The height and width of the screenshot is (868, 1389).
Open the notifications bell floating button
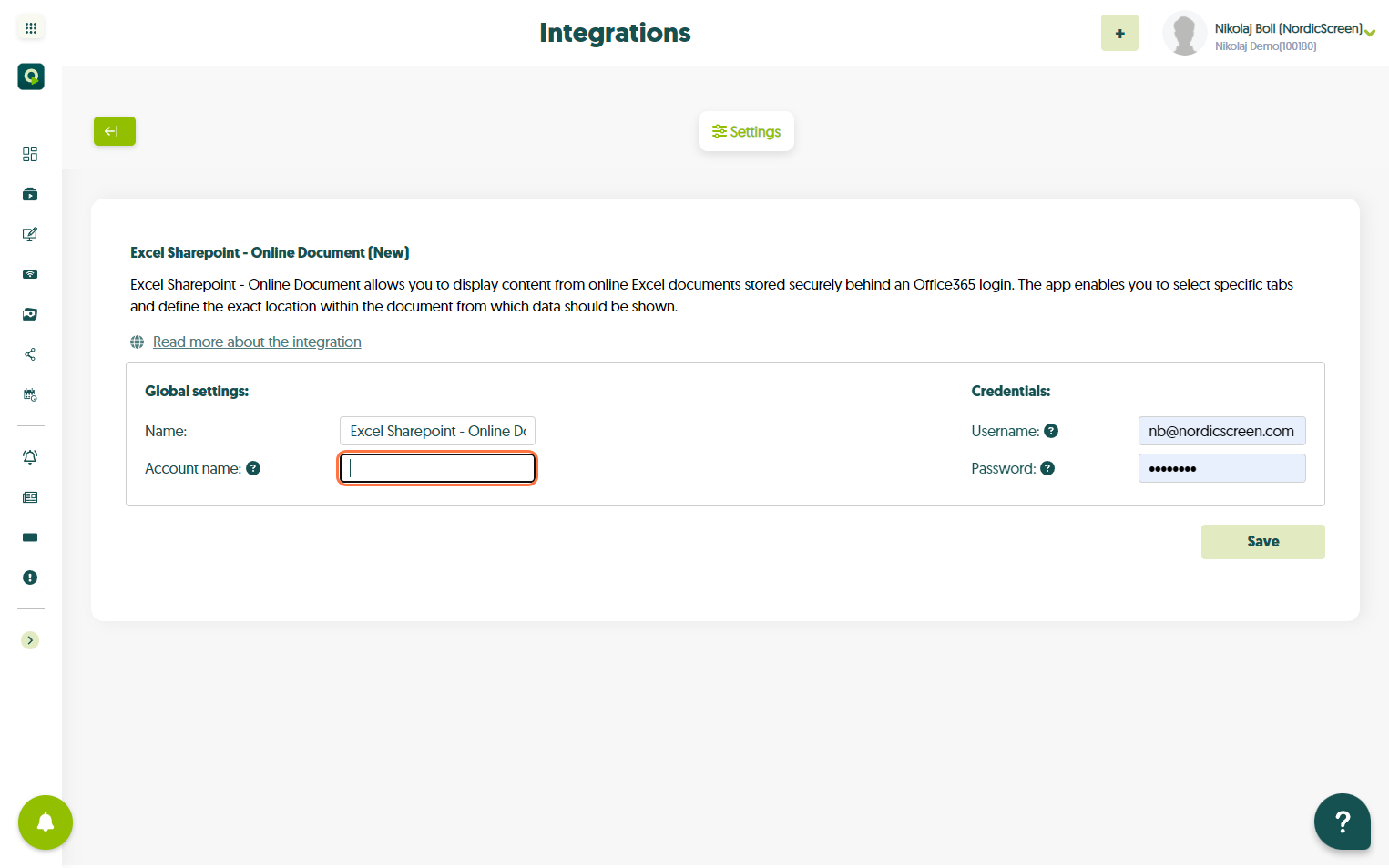(46, 822)
